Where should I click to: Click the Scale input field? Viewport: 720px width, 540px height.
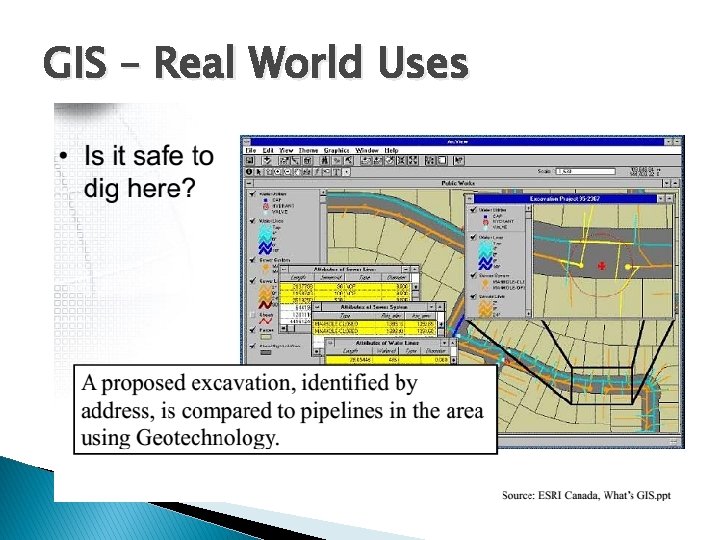point(585,171)
